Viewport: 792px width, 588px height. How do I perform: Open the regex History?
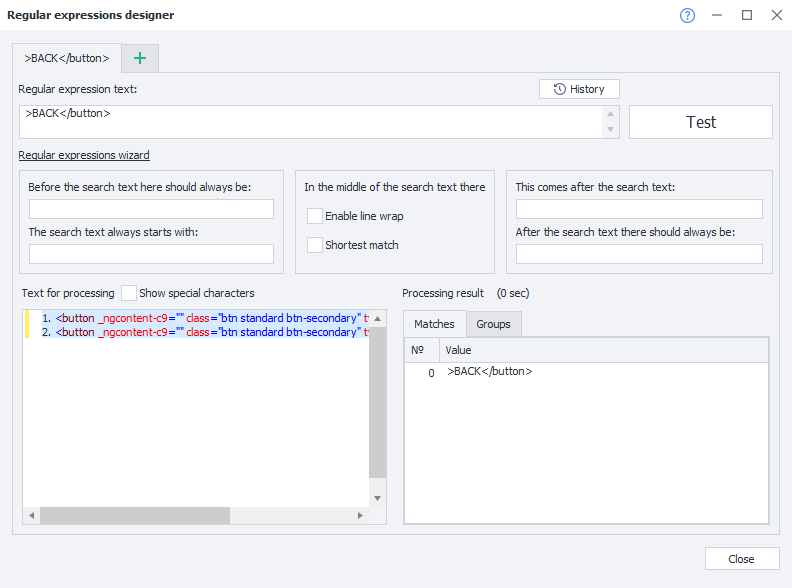pyautogui.click(x=579, y=89)
